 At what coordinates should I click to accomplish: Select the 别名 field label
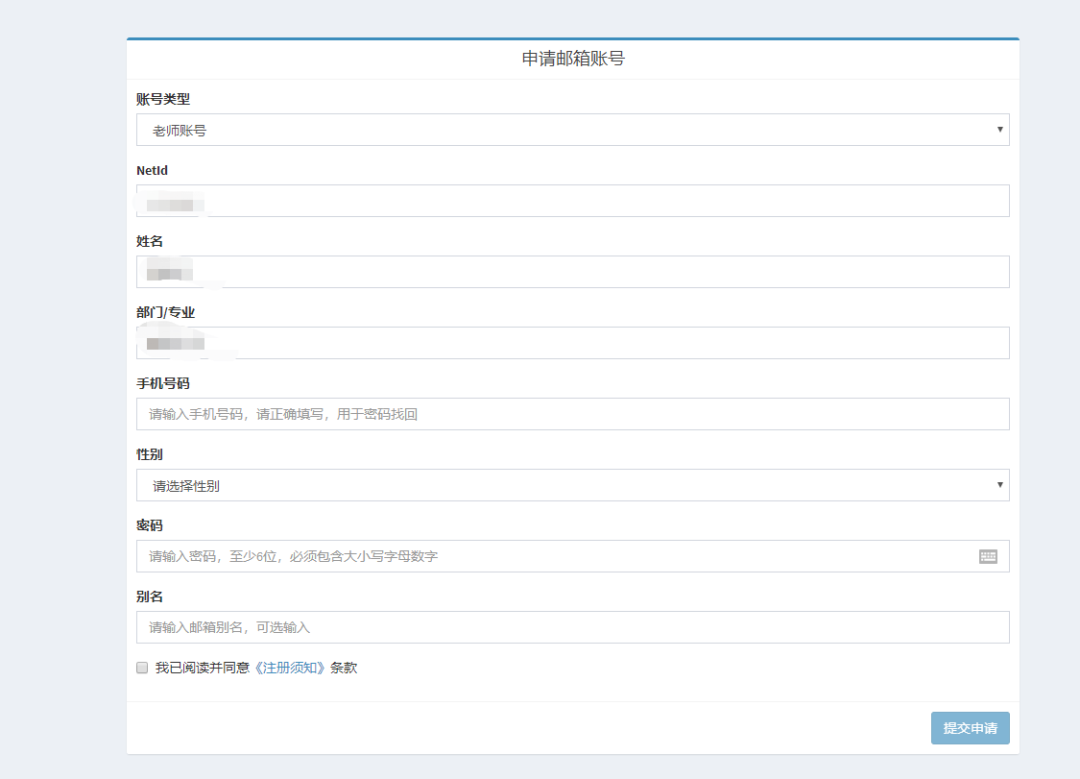click(x=149, y=596)
